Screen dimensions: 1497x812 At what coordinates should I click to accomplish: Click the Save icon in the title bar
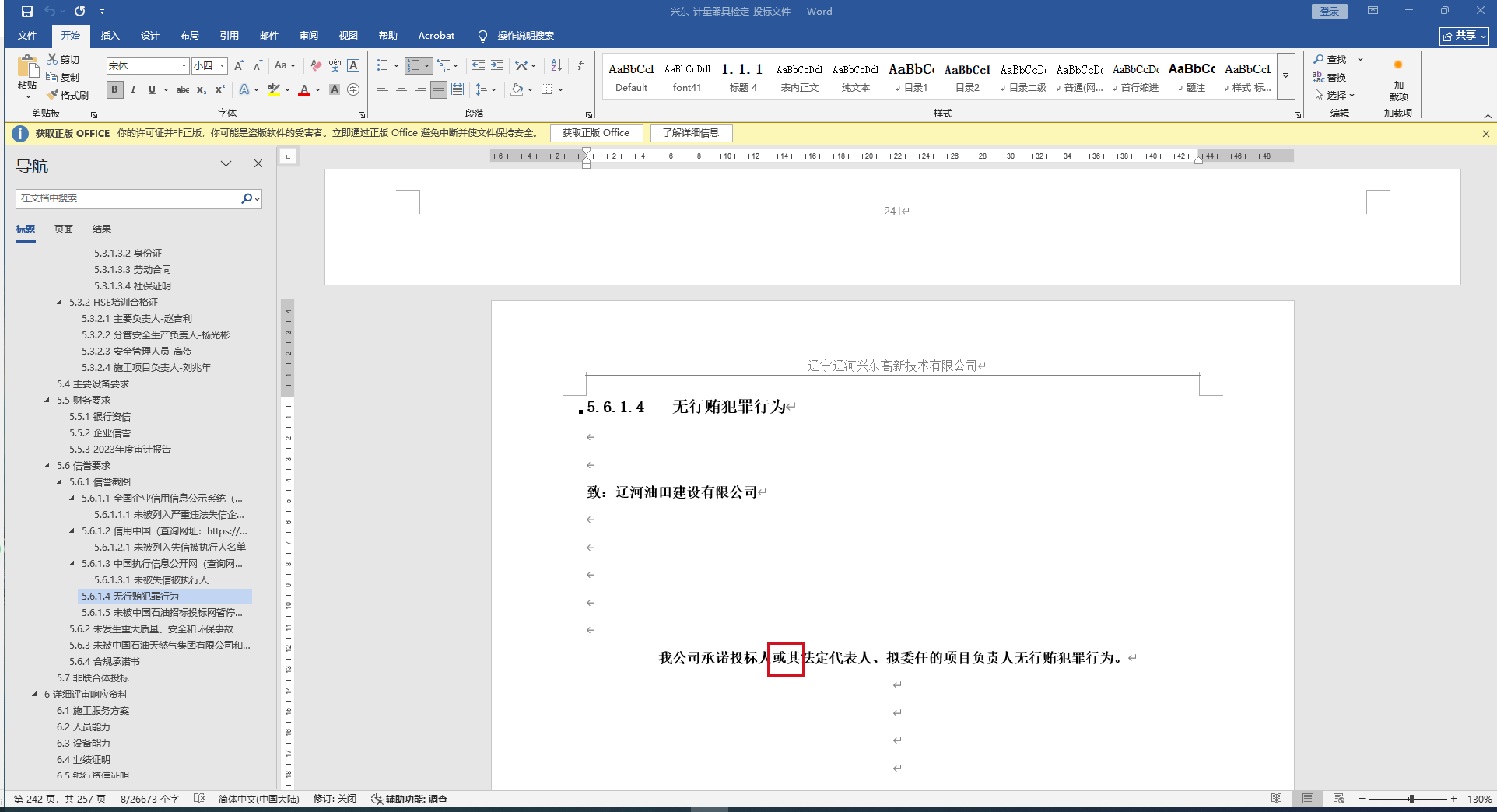pyautogui.click(x=27, y=12)
